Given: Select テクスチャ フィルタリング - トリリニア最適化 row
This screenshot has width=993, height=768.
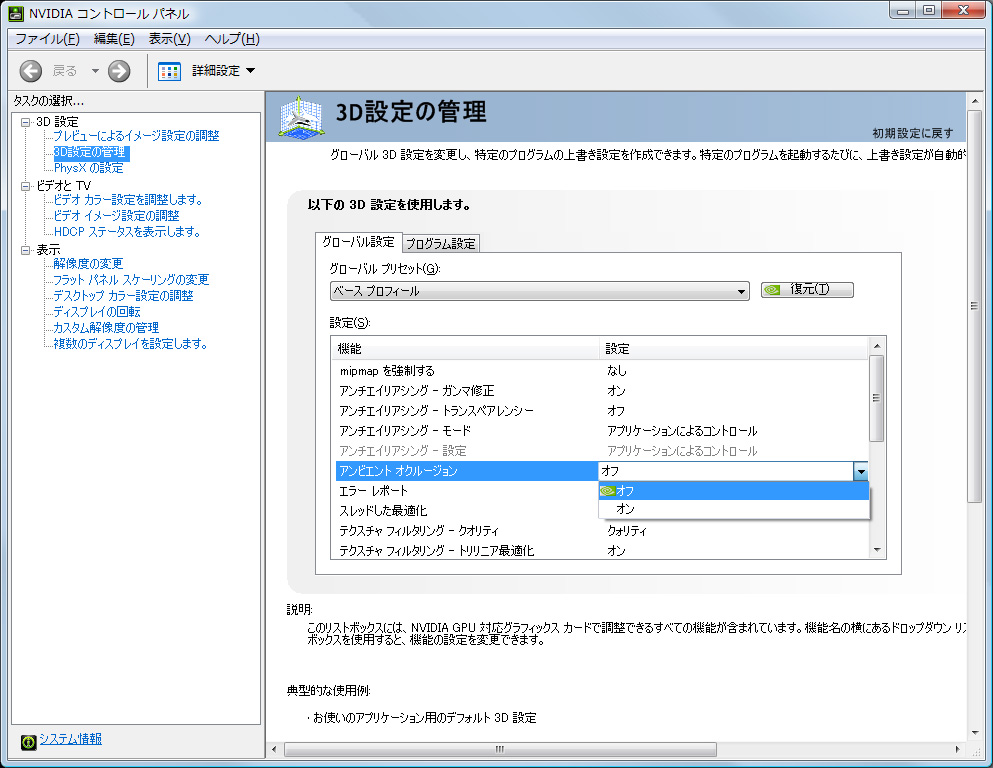Looking at the screenshot, I should coord(600,551).
